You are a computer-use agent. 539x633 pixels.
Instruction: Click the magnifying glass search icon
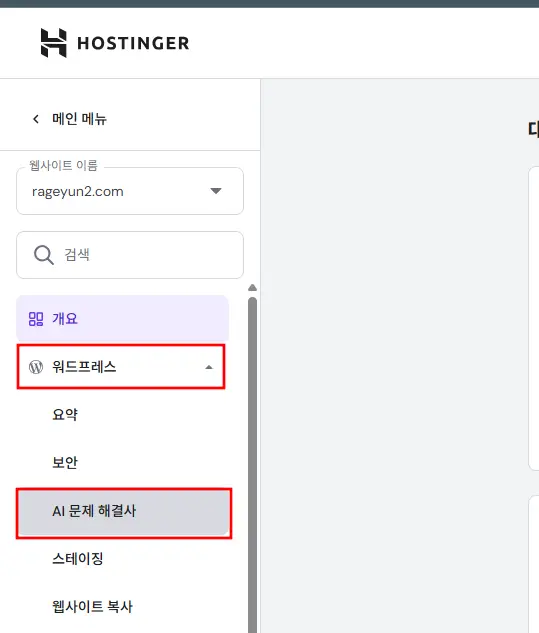point(44,255)
